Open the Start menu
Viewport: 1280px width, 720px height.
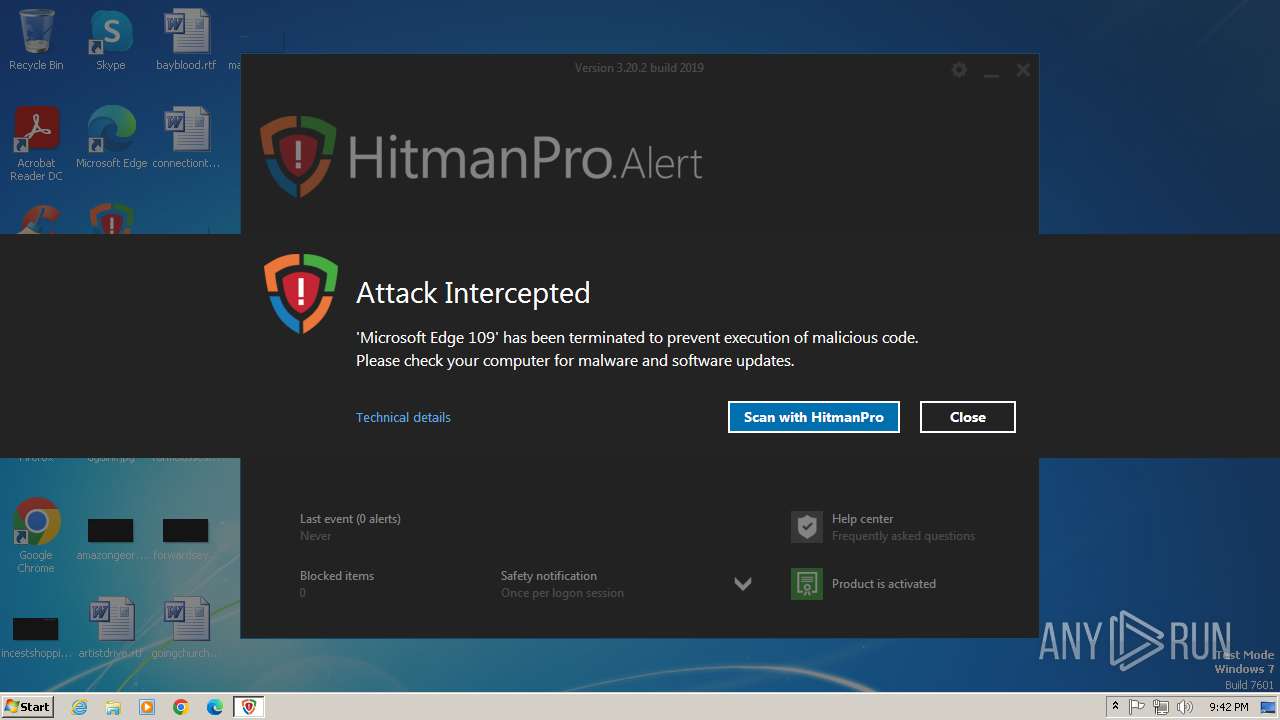(x=27, y=707)
